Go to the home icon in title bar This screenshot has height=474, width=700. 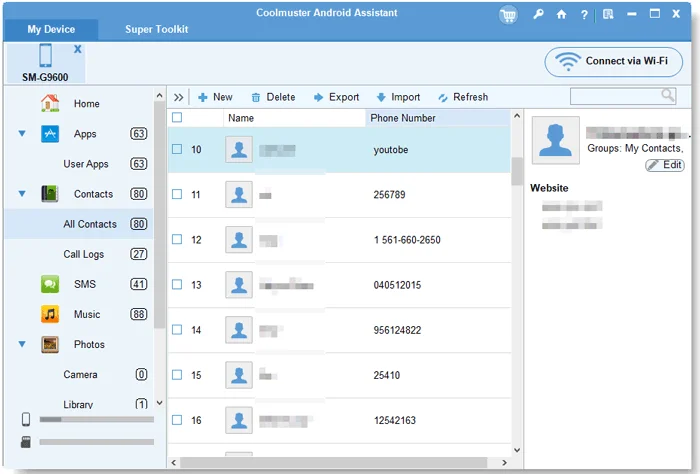click(x=562, y=14)
